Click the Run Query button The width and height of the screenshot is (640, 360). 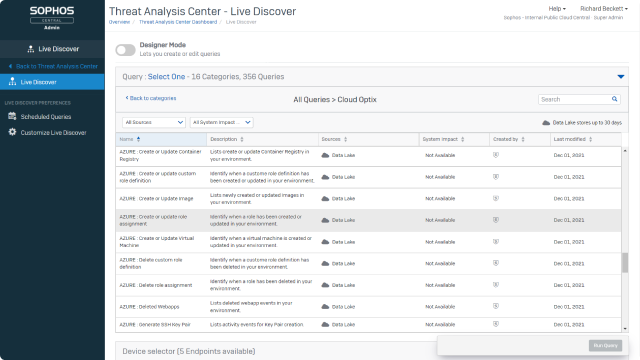pos(605,346)
